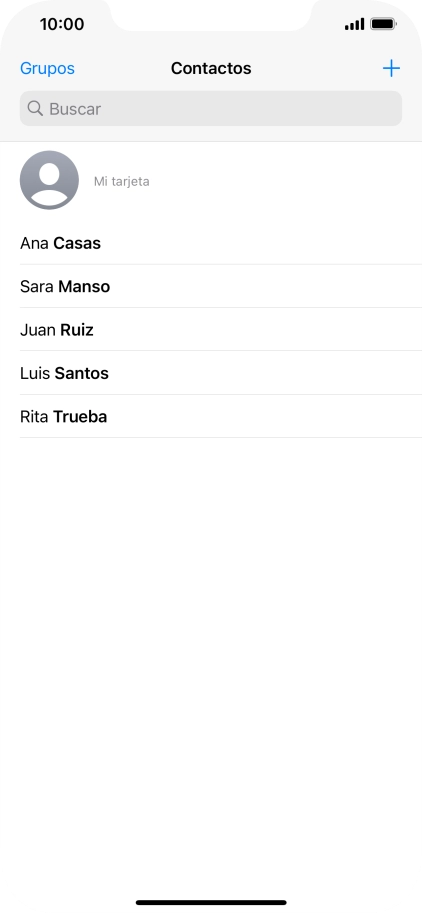The height and width of the screenshot is (913, 422).
Task: Tap the first name Rita
Action: coord(34,417)
